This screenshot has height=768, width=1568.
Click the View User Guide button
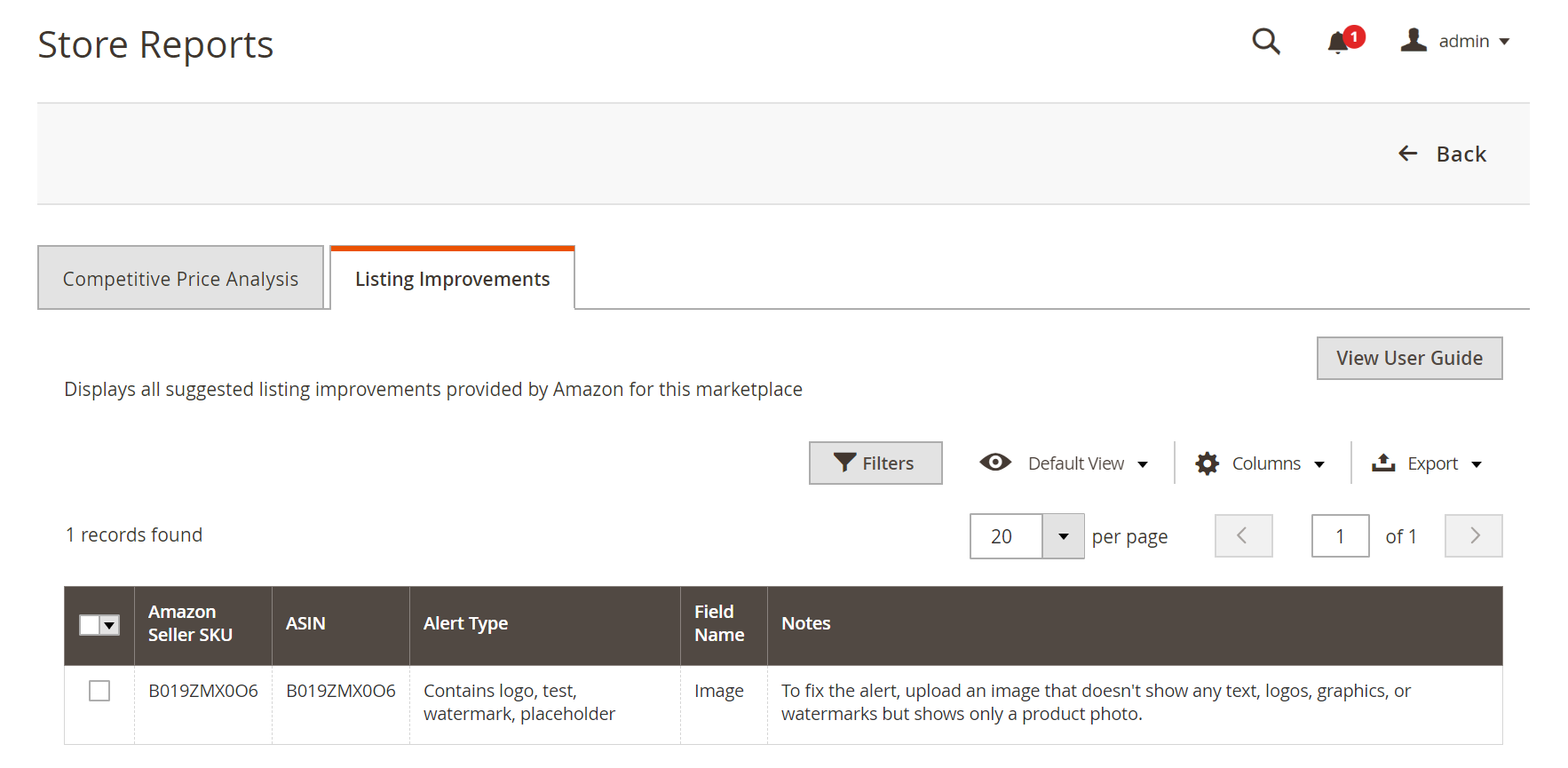point(1409,358)
